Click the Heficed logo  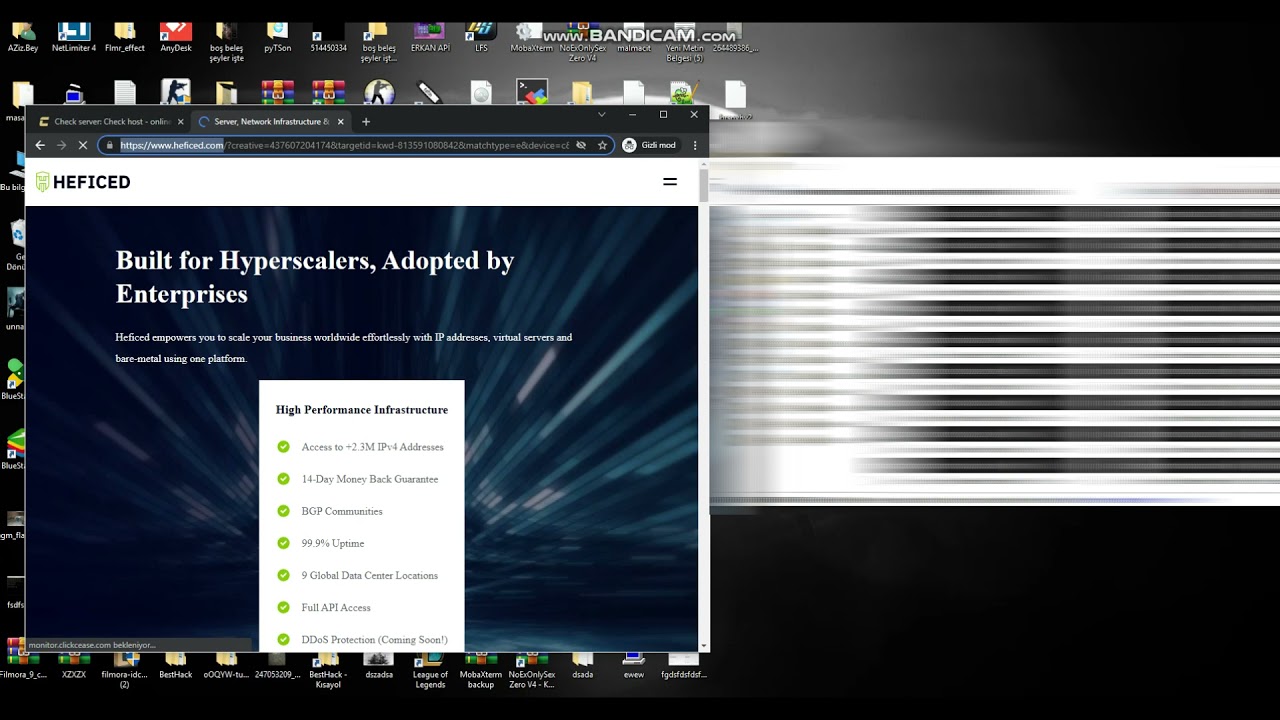[83, 182]
